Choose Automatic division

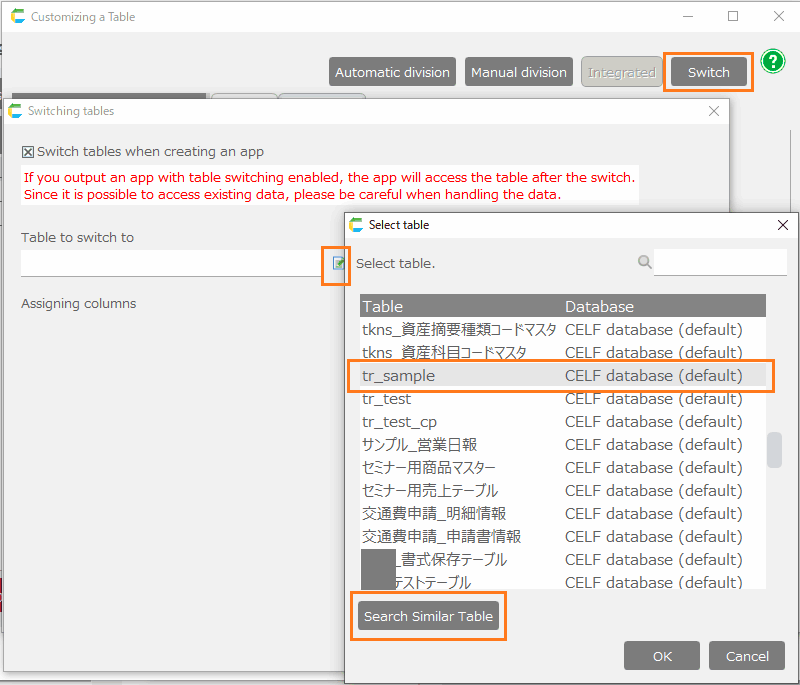[x=392, y=72]
